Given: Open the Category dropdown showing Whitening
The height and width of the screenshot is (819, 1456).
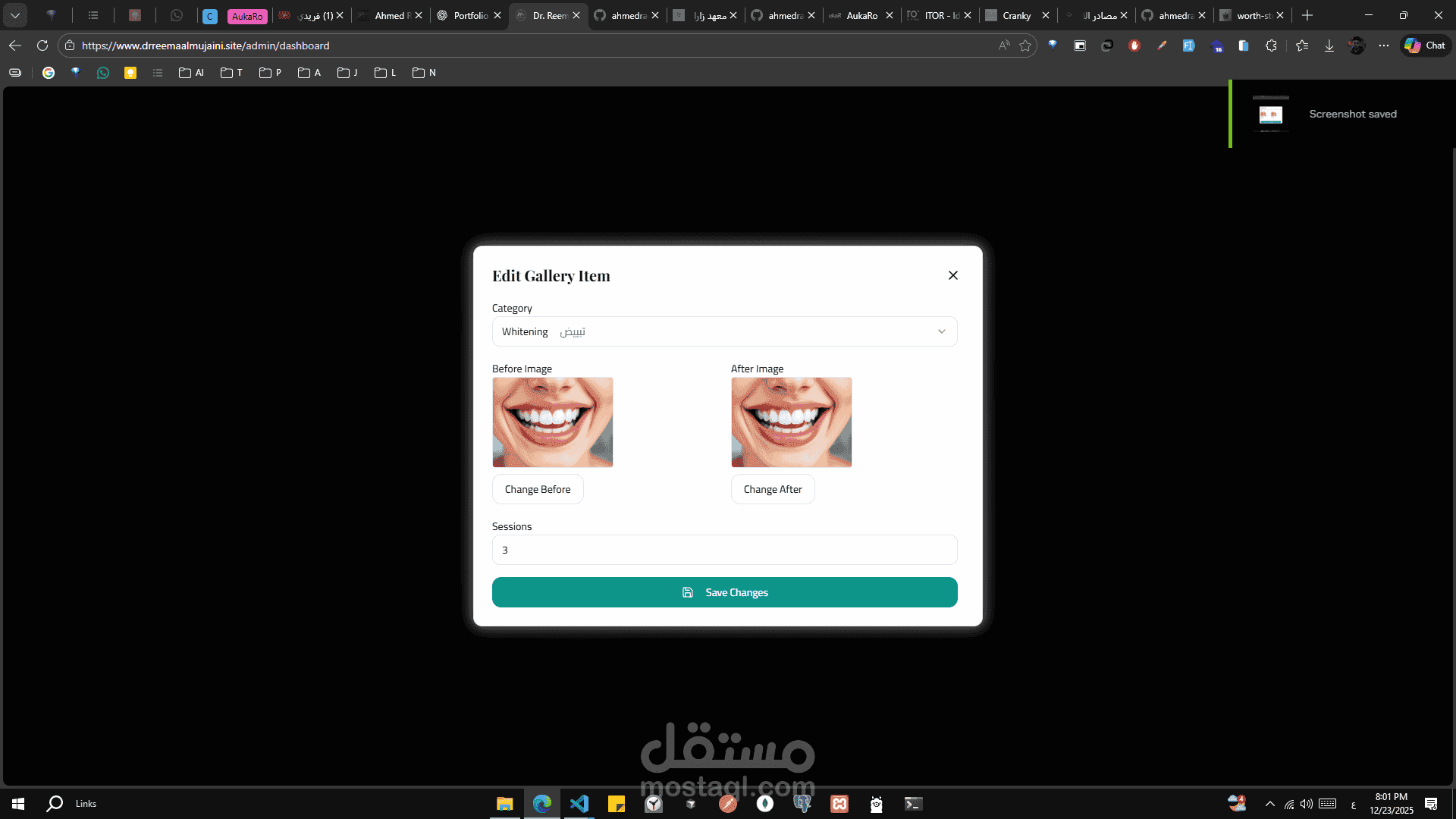Looking at the screenshot, I should tap(724, 331).
